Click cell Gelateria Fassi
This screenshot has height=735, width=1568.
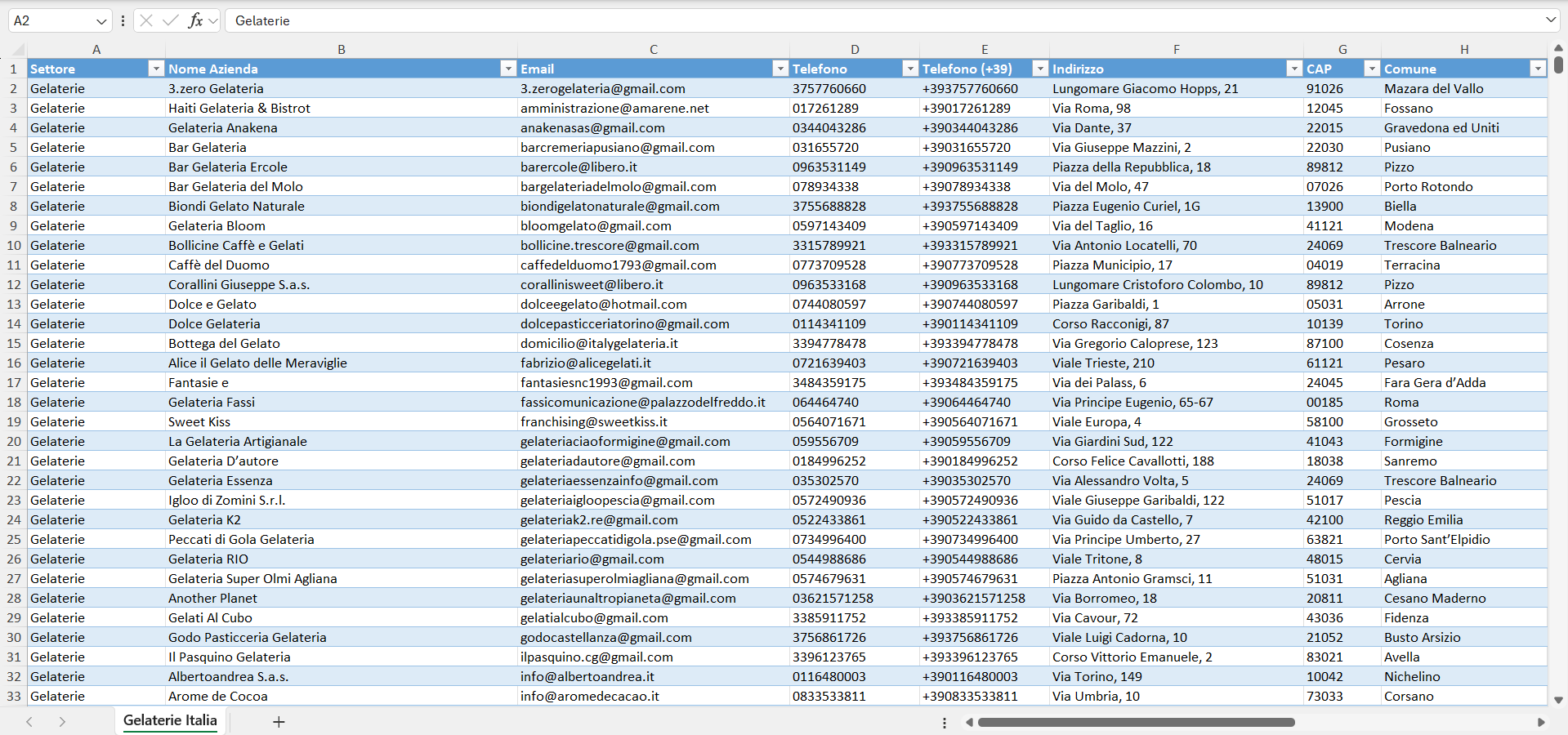[x=342, y=402]
